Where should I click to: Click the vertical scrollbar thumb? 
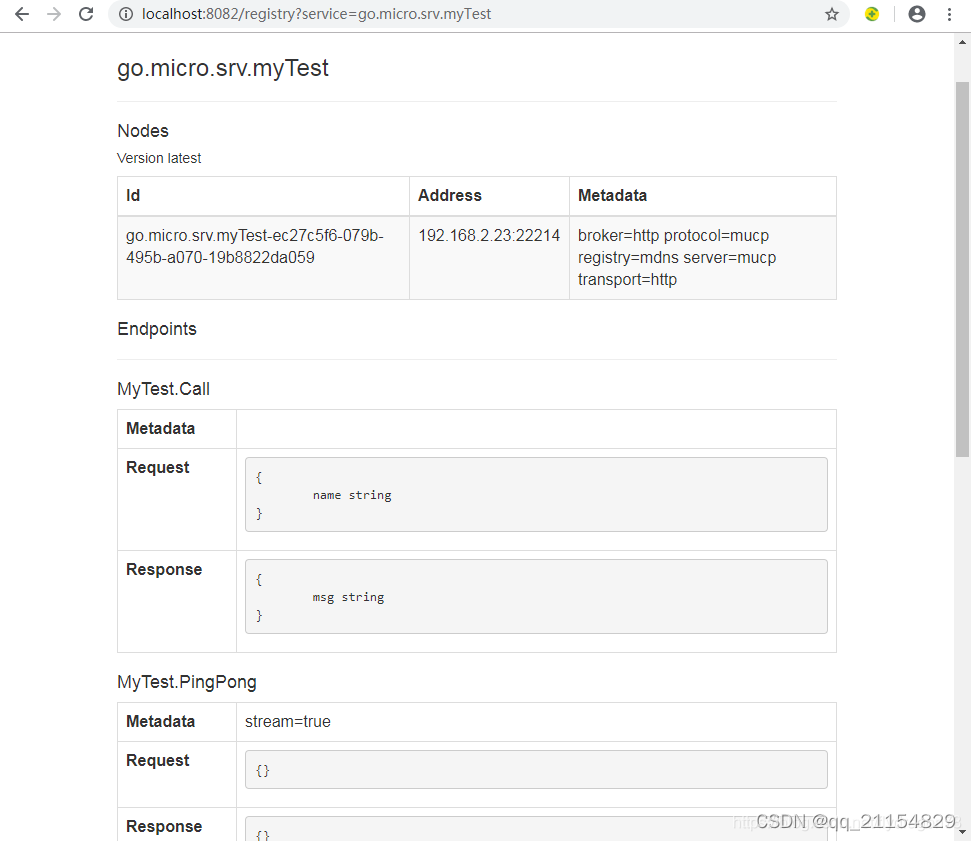point(962,269)
